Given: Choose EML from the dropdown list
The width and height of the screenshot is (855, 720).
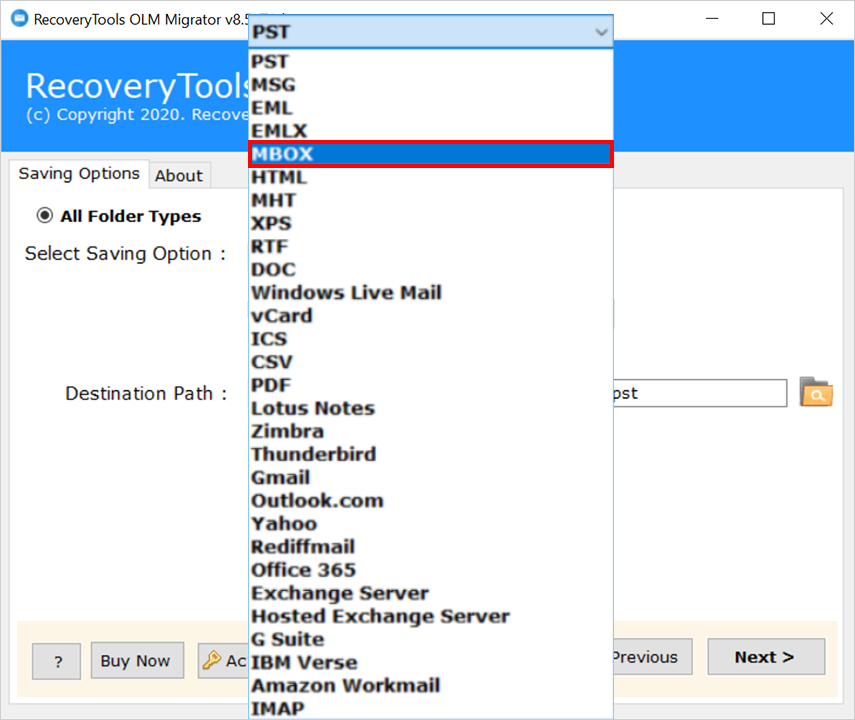Looking at the screenshot, I should pyautogui.click(x=431, y=108).
